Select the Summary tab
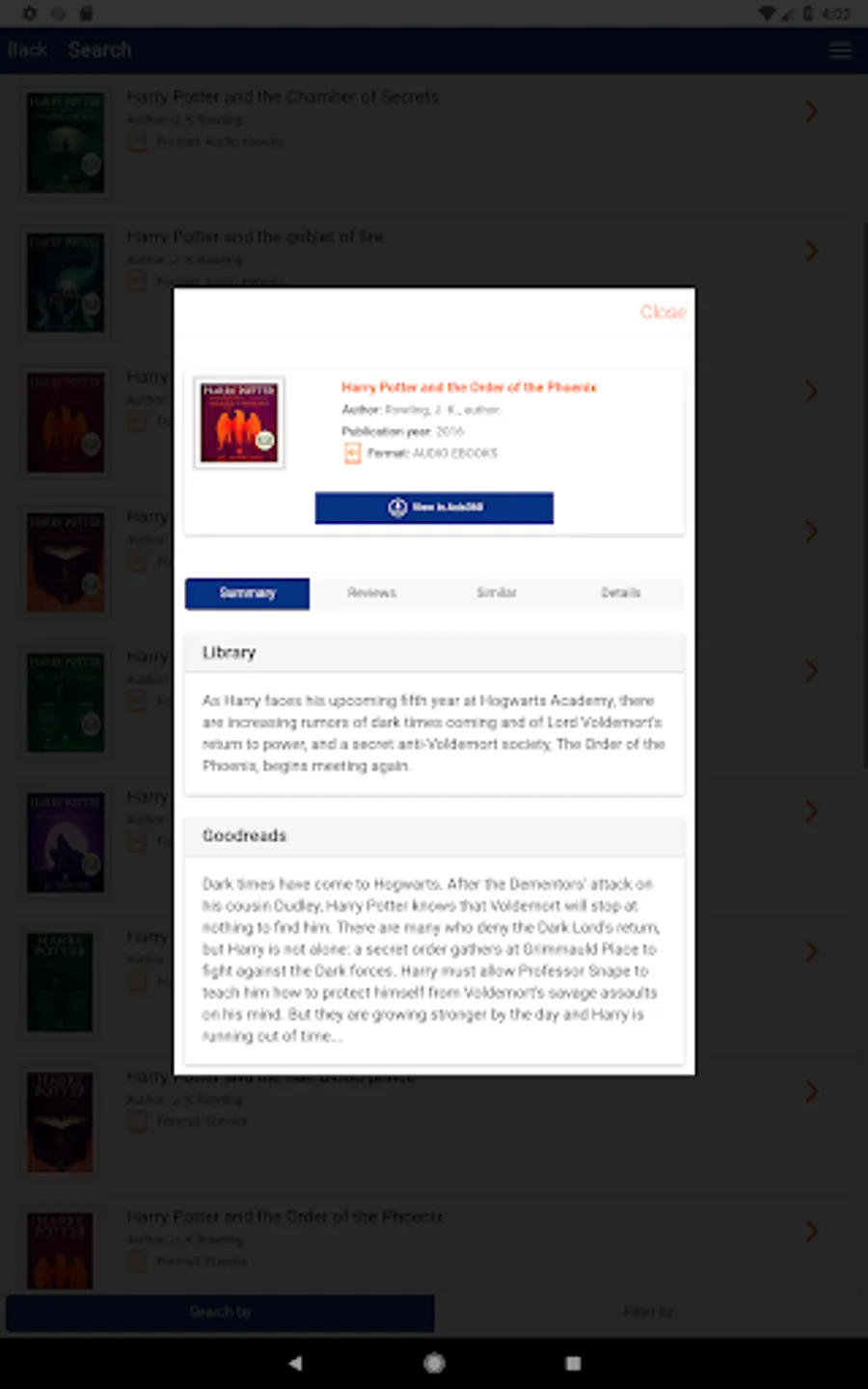Image resolution: width=868 pixels, height=1389 pixels. coord(247,593)
